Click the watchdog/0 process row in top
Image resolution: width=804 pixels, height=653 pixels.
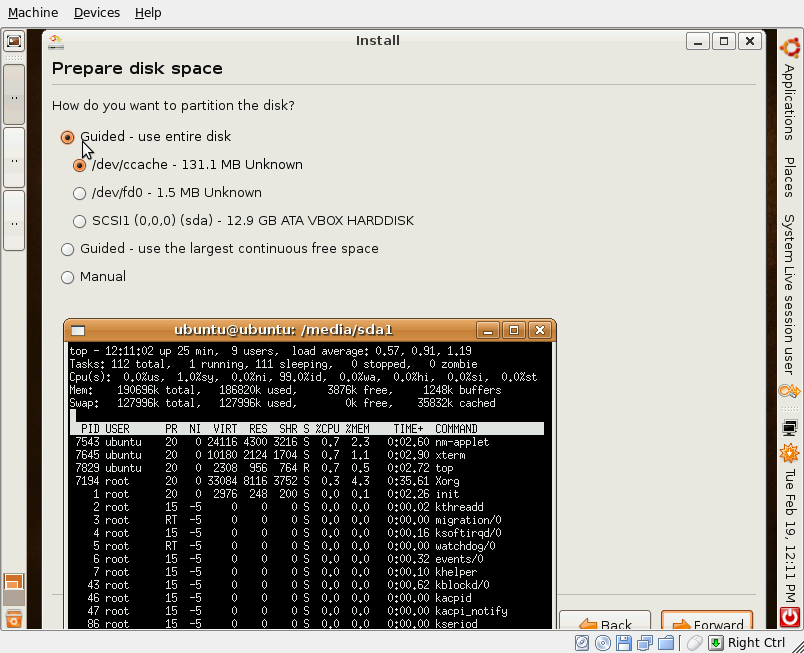tap(307, 546)
